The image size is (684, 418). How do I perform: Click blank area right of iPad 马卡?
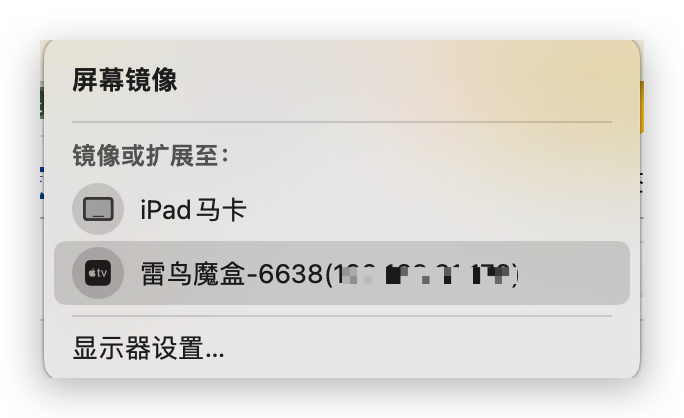point(436,209)
